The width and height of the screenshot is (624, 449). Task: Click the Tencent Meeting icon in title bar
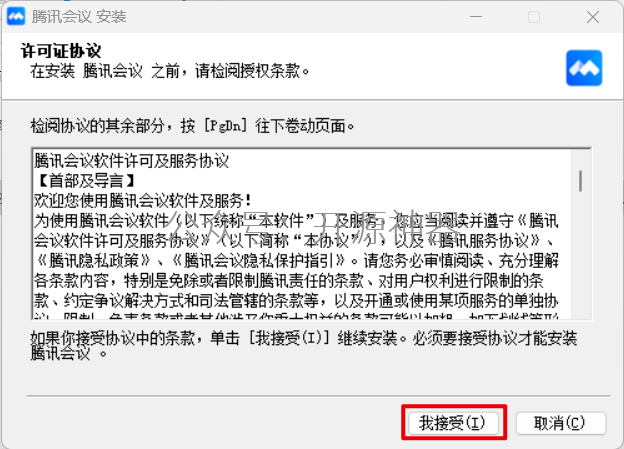[x=16, y=17]
